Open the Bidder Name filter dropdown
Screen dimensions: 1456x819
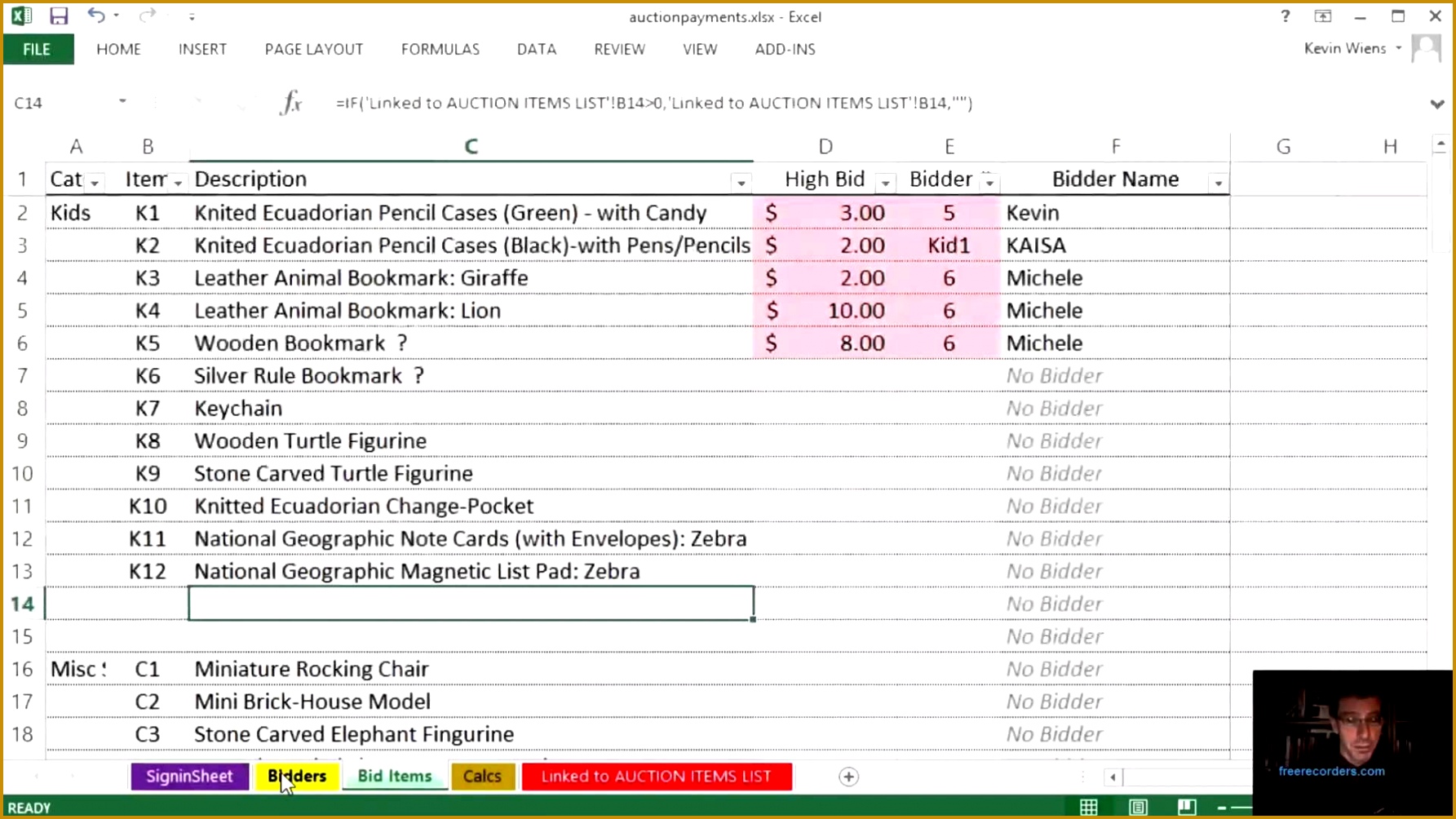click(1219, 182)
